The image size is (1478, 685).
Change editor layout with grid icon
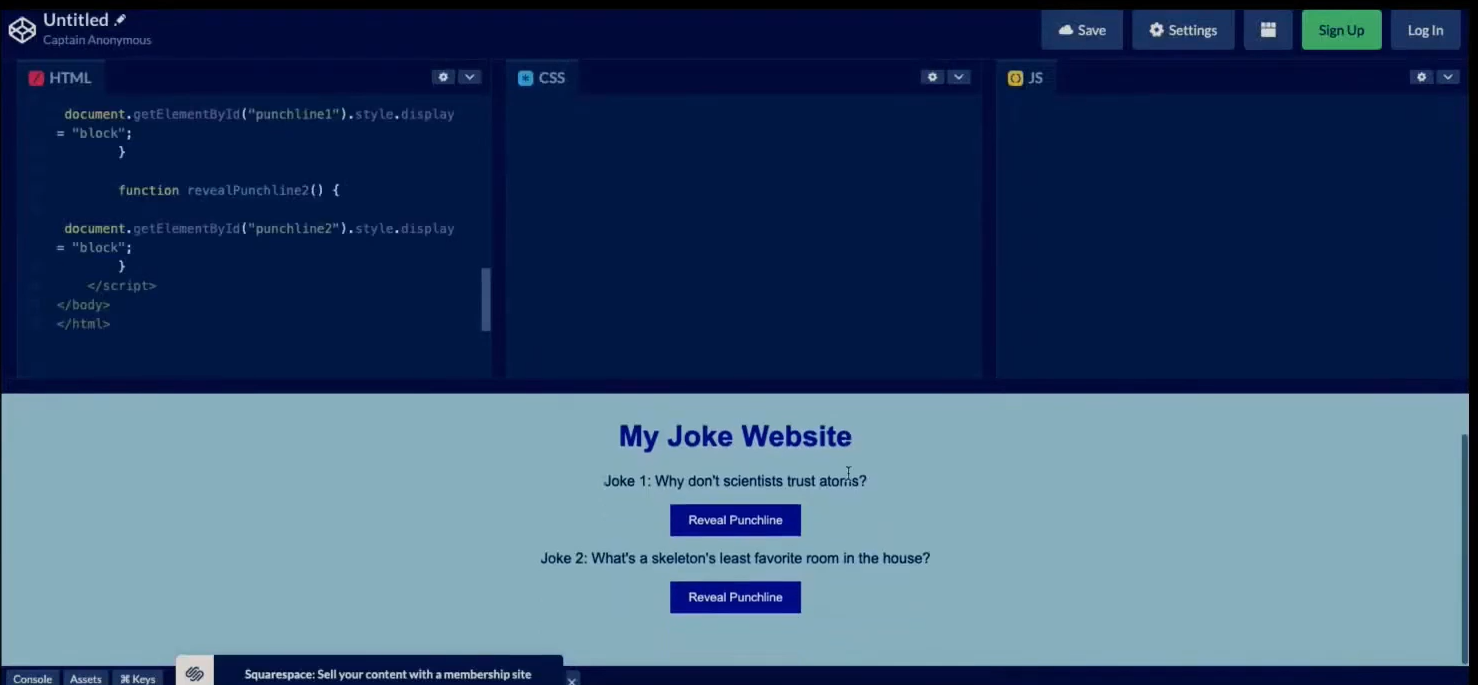click(1267, 30)
